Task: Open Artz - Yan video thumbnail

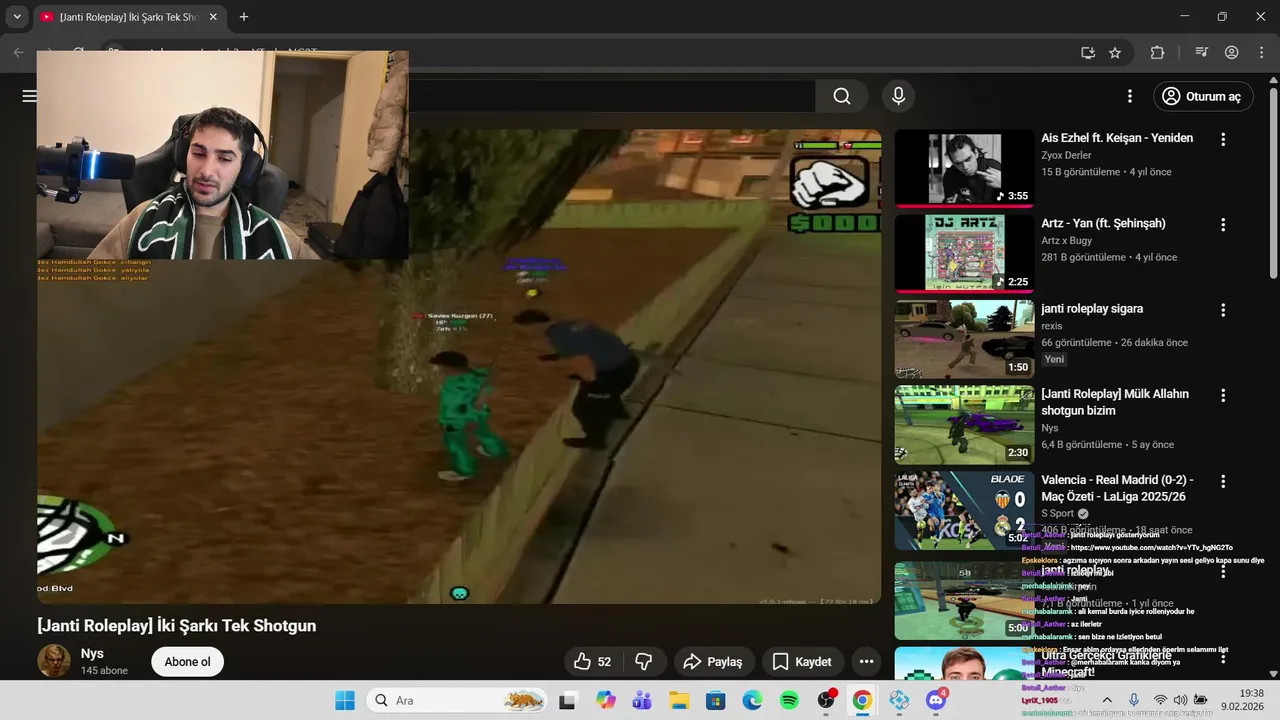Action: [964, 253]
